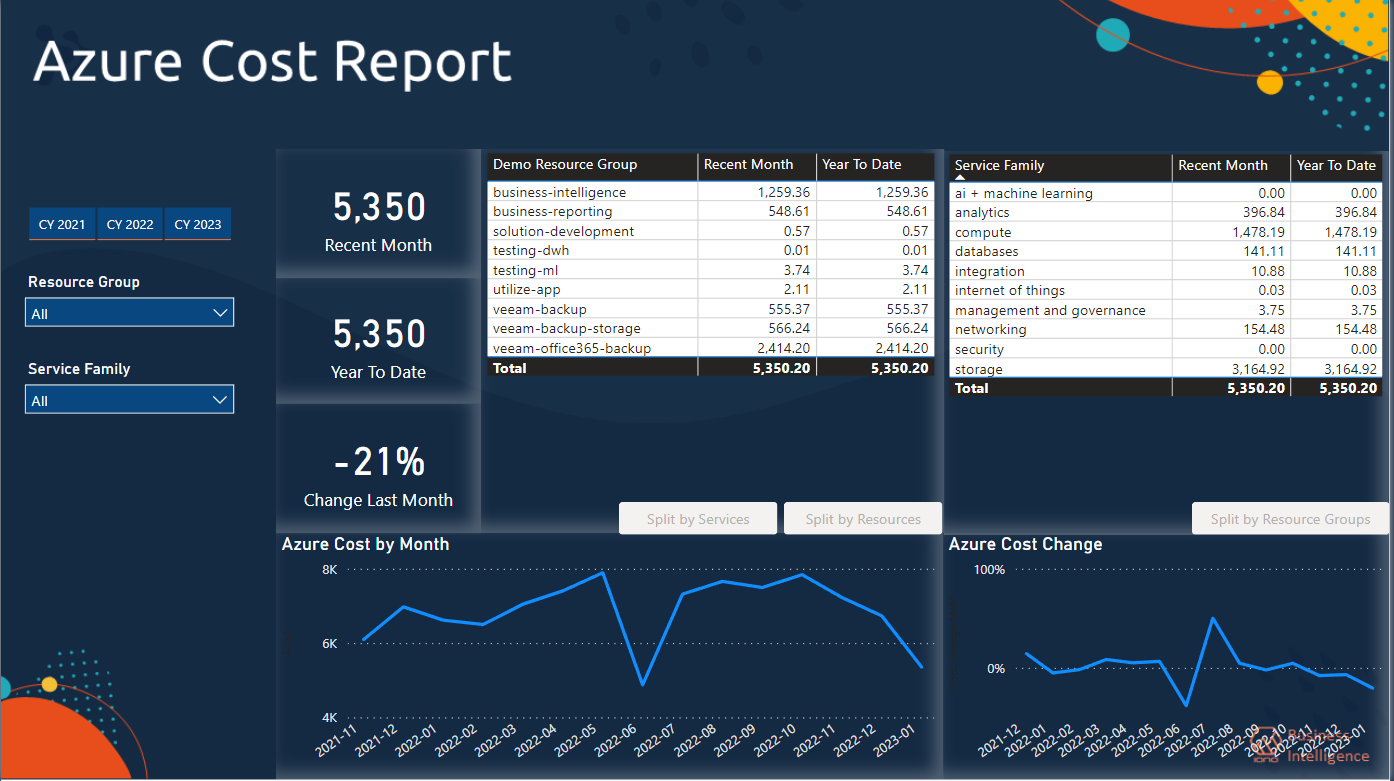Select the storage service family row
1394x781 pixels.
point(1165,369)
